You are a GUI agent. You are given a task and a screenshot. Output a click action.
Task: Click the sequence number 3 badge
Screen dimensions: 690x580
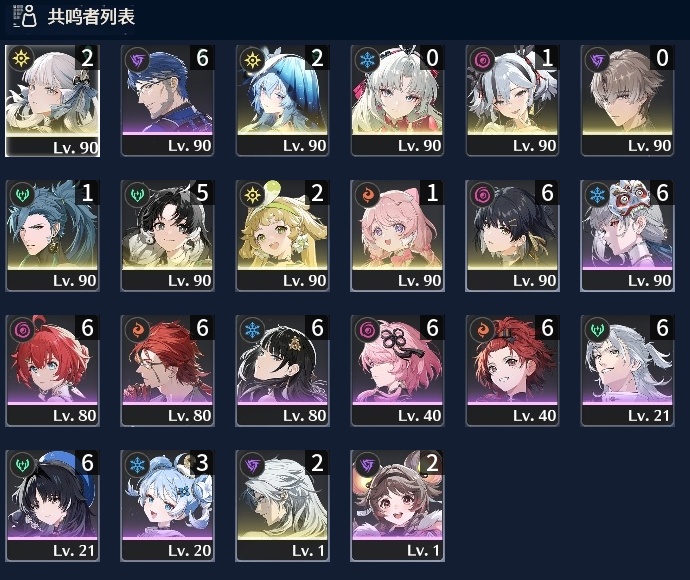tap(202, 463)
